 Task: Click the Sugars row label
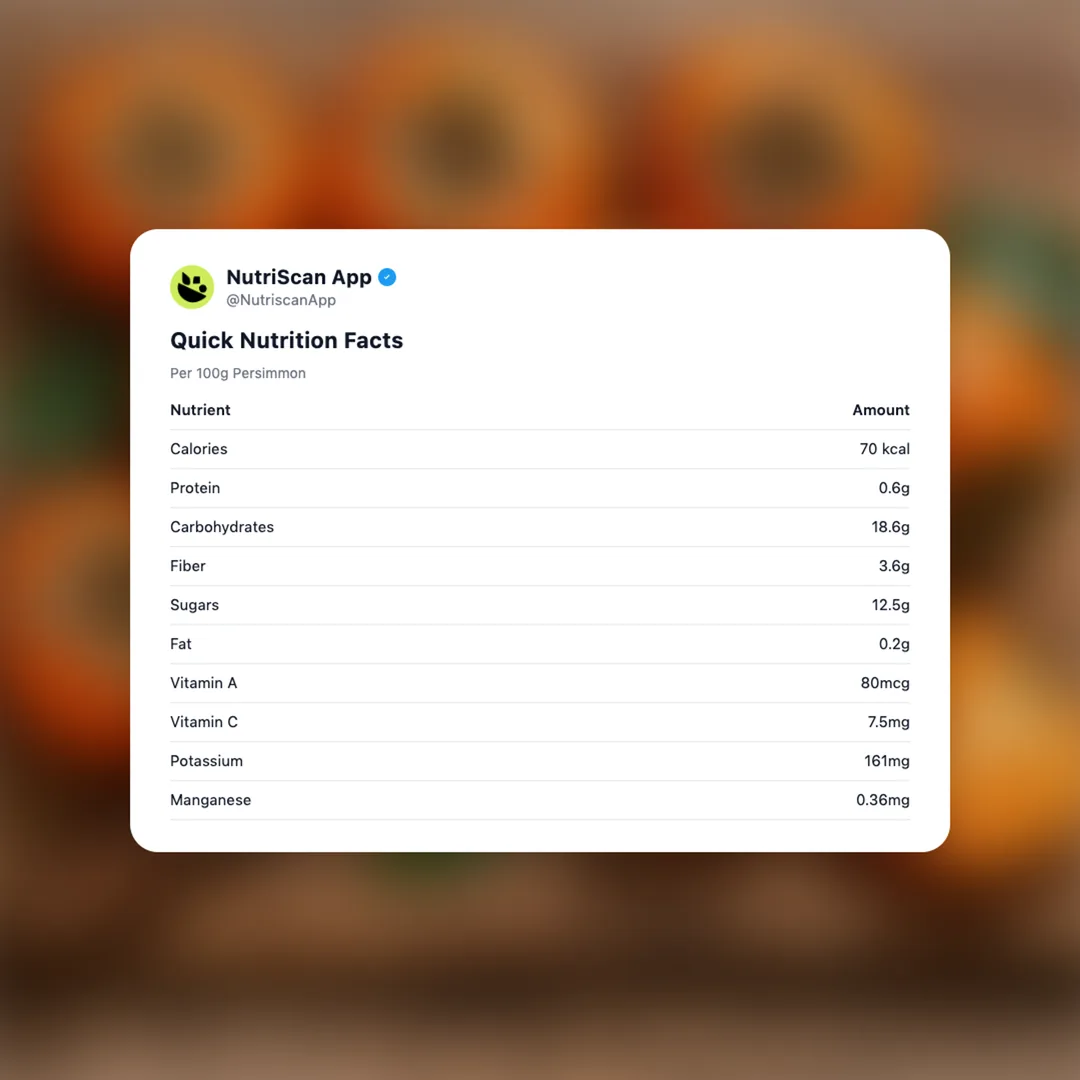194,605
